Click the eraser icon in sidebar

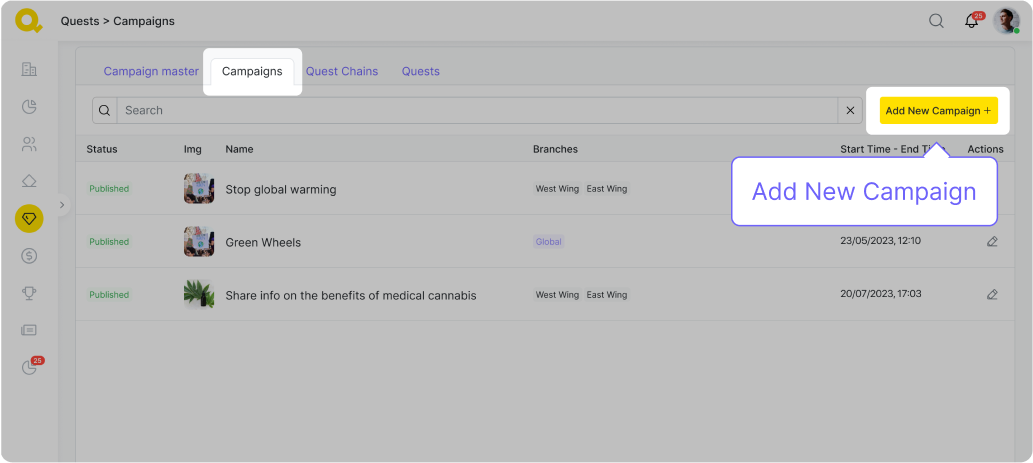29,181
